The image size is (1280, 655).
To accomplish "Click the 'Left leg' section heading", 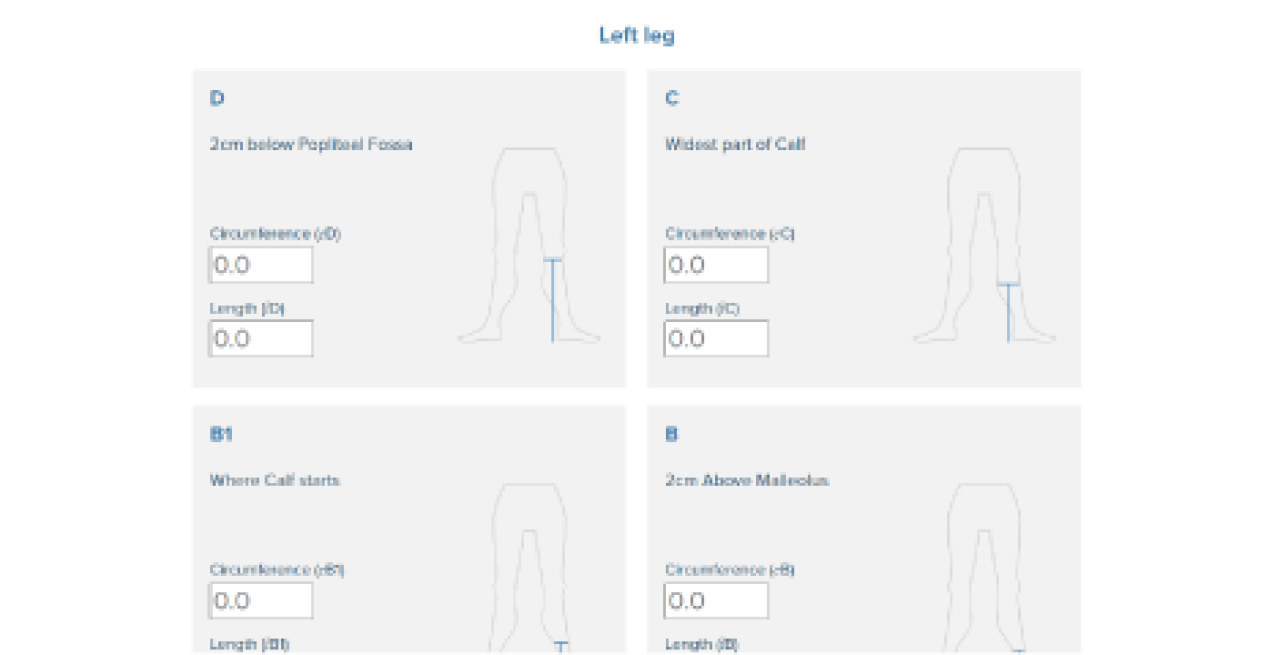I will (x=637, y=36).
